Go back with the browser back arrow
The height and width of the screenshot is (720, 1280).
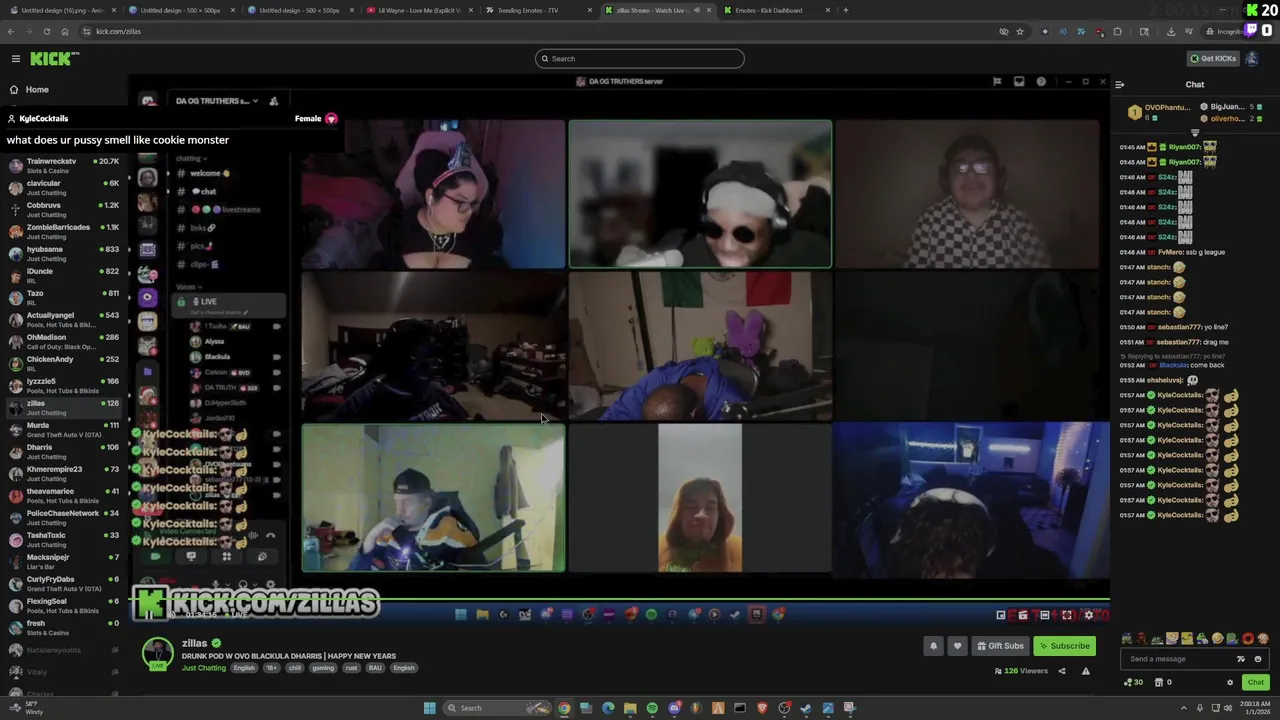(x=11, y=31)
